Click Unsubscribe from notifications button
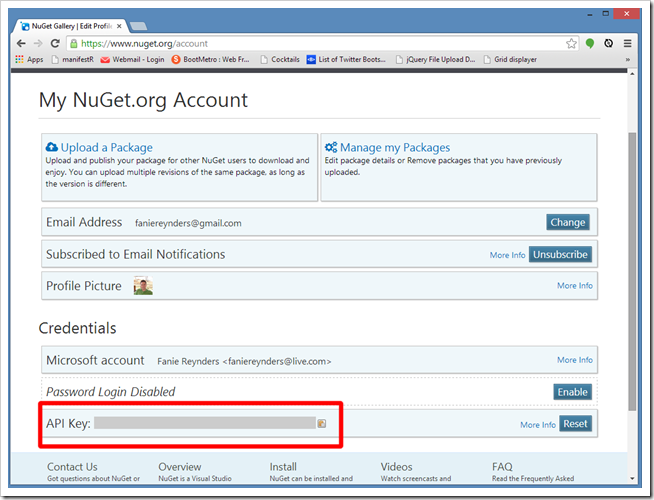654x500 pixels. 560,254
